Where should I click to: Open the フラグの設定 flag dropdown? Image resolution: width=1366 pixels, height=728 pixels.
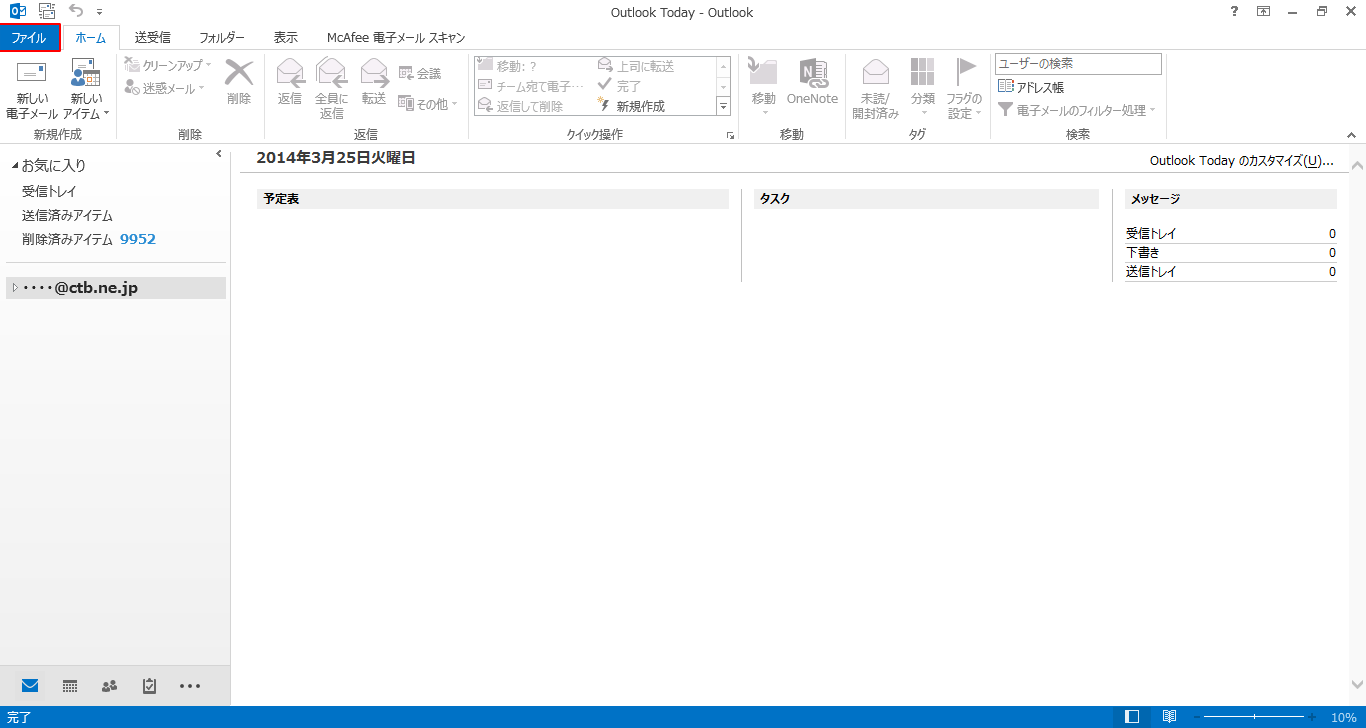click(x=964, y=88)
